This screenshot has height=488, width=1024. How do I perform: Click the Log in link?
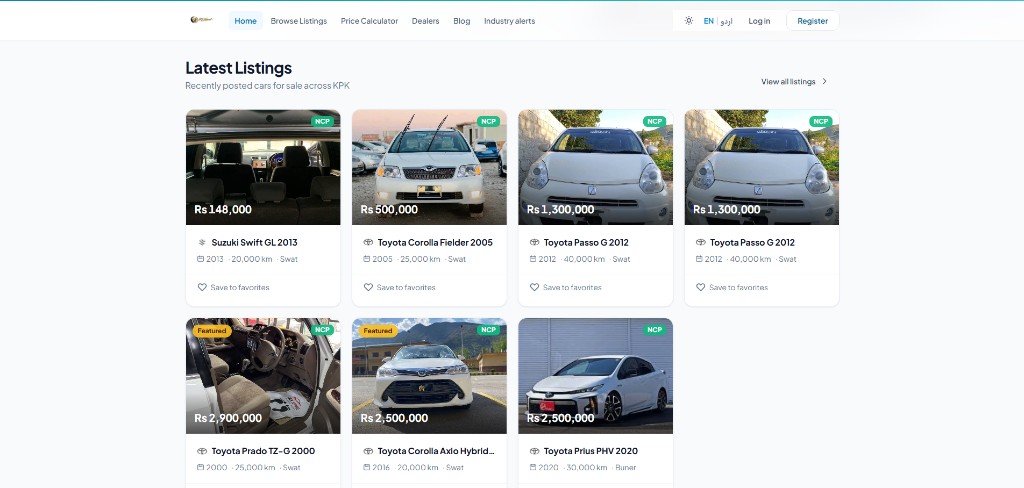(x=759, y=21)
